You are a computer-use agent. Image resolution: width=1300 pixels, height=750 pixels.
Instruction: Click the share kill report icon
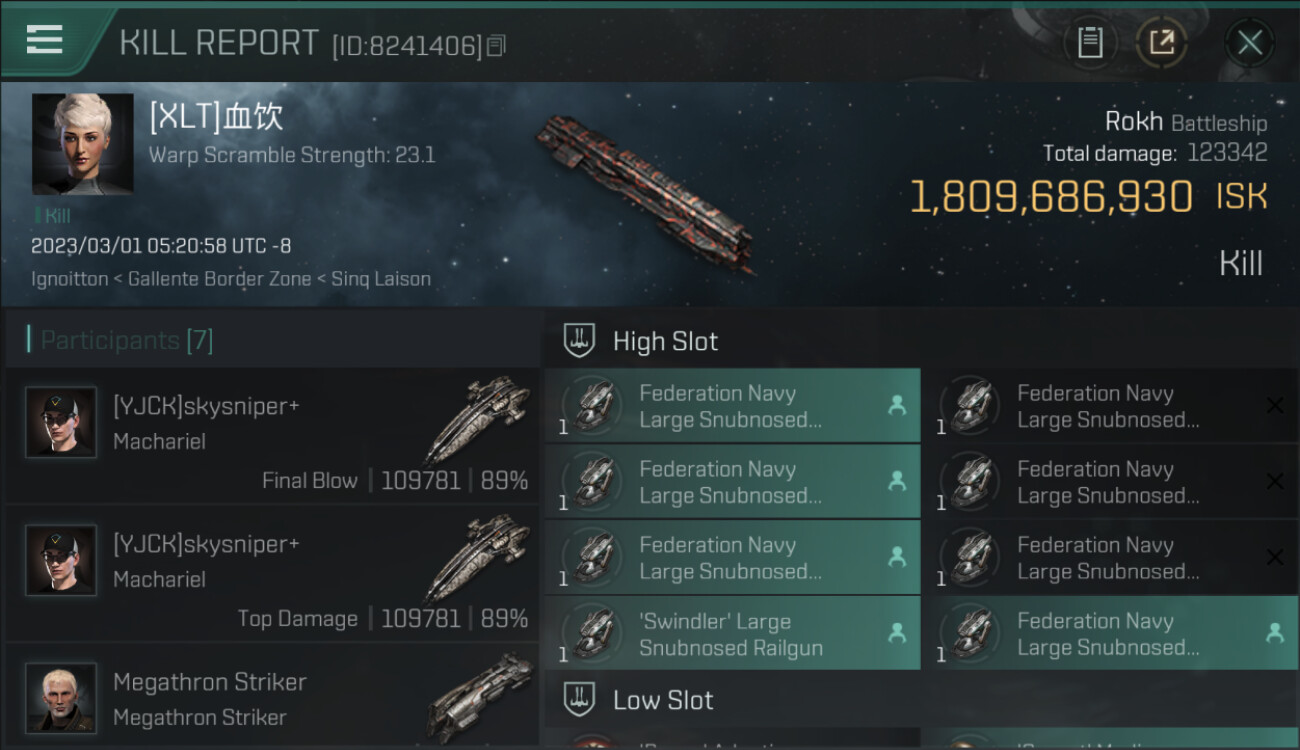(x=1161, y=43)
